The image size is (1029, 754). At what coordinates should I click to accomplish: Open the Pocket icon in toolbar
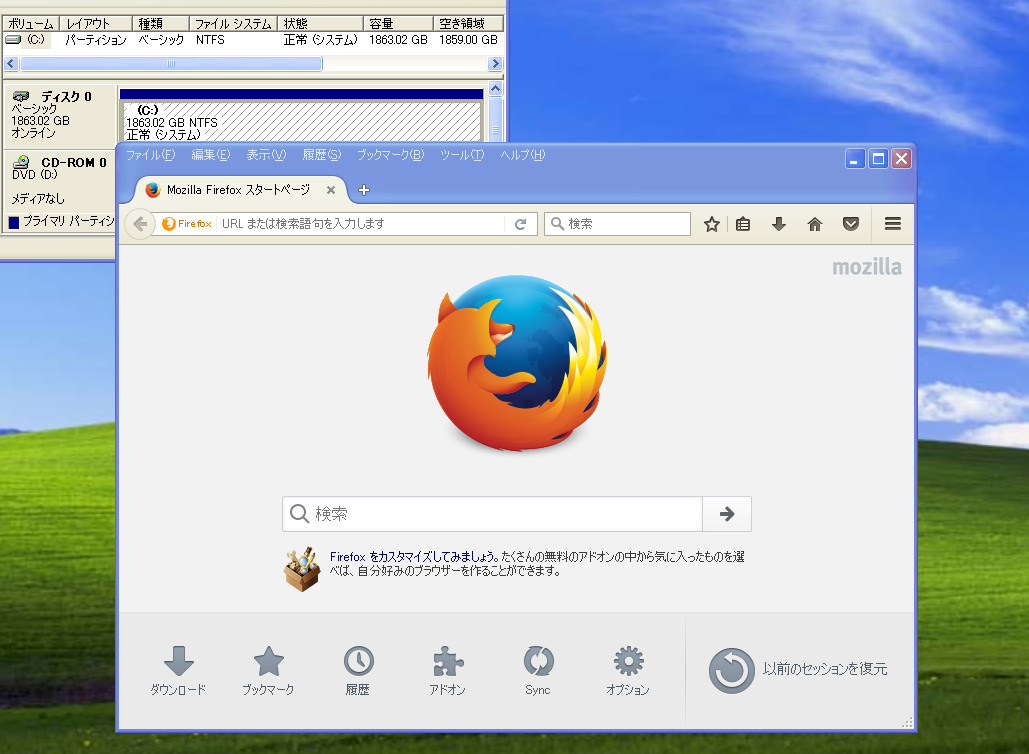[851, 224]
